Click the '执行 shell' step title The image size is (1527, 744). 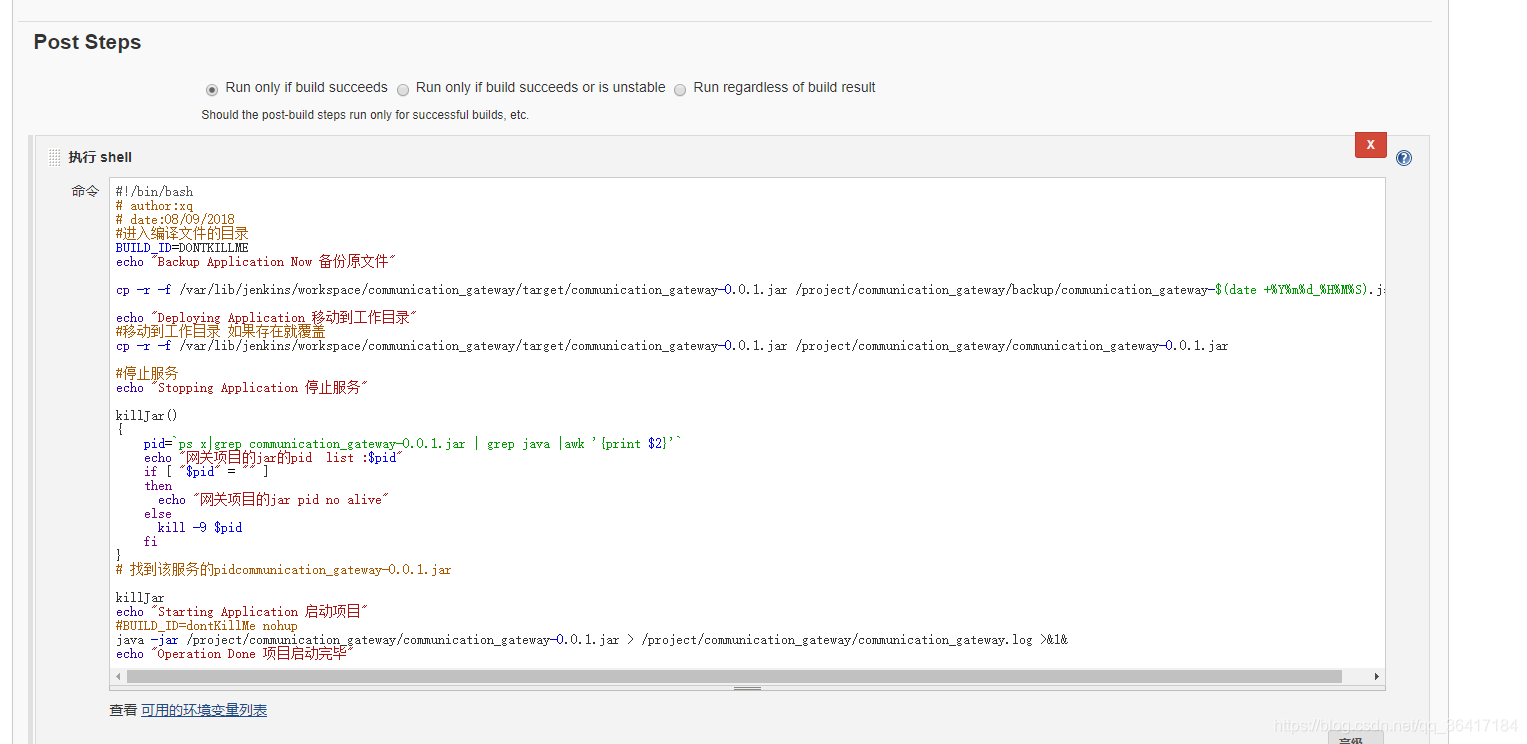(x=100, y=157)
